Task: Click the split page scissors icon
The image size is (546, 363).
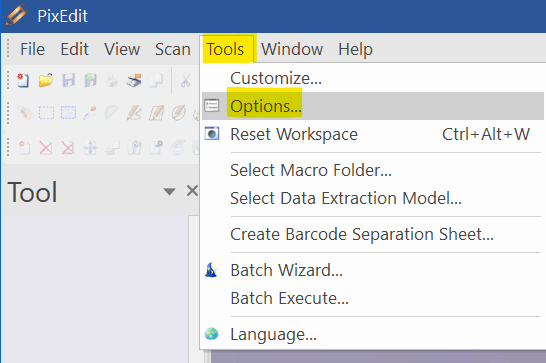Action: pos(134,148)
